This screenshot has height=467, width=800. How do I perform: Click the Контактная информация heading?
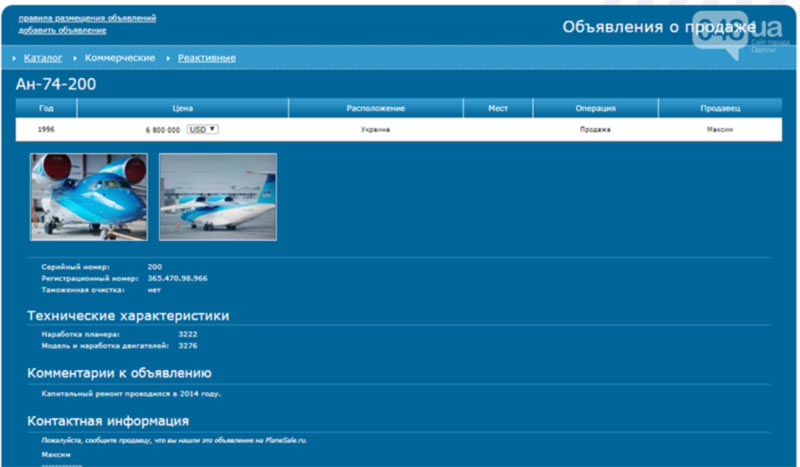108,421
